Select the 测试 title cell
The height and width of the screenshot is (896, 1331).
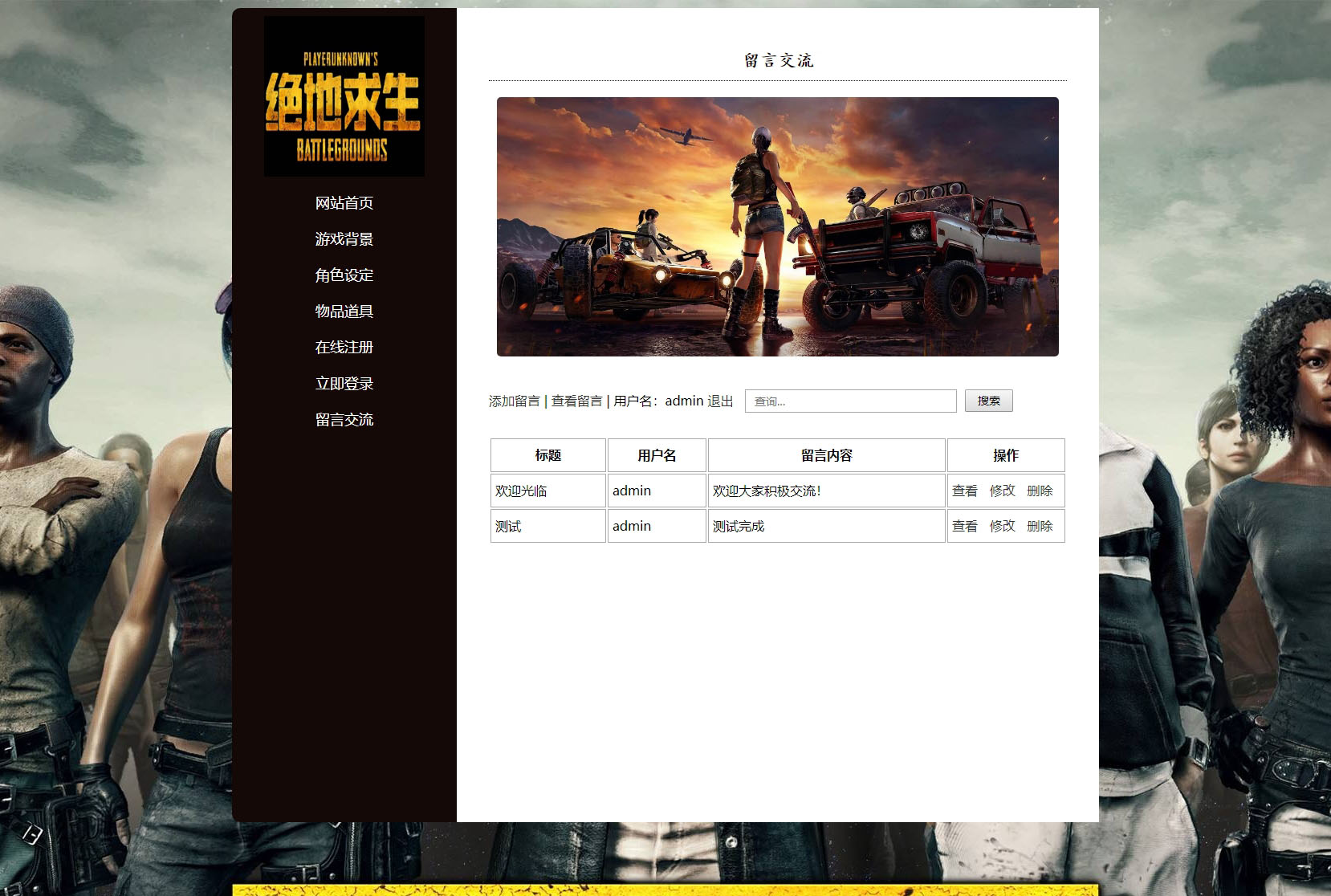pos(548,526)
